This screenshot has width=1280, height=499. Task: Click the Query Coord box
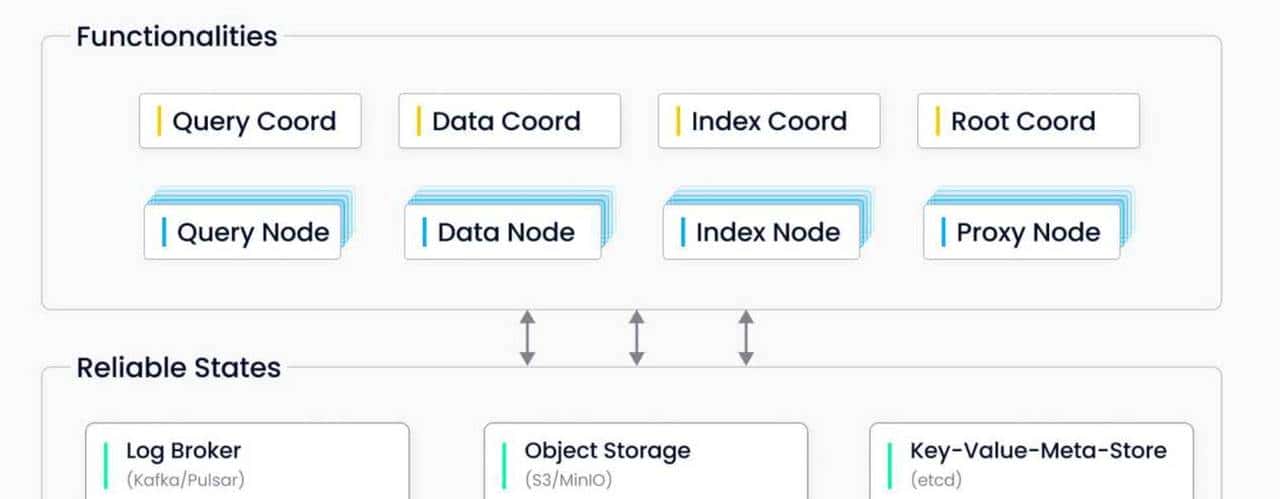tap(250, 122)
